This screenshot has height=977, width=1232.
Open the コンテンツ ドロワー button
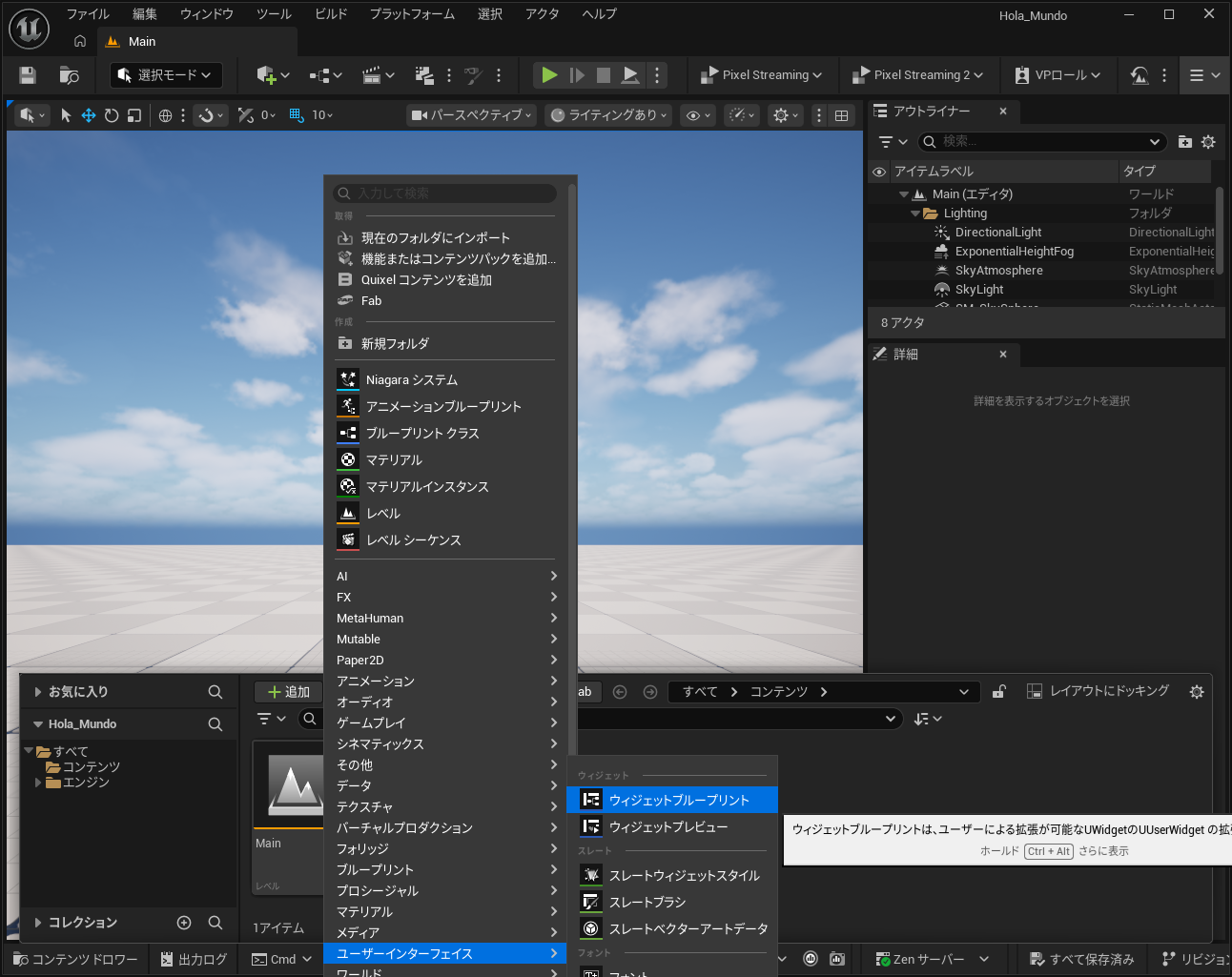76,959
